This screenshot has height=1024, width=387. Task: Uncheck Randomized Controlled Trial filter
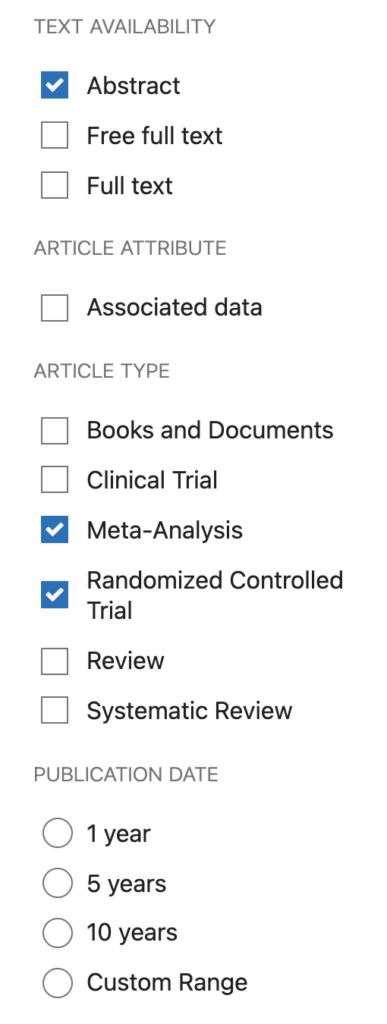coord(54,595)
